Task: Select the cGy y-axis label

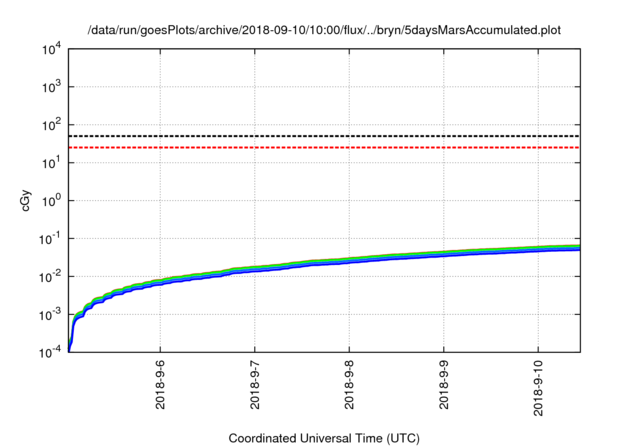Action: click(x=26, y=200)
